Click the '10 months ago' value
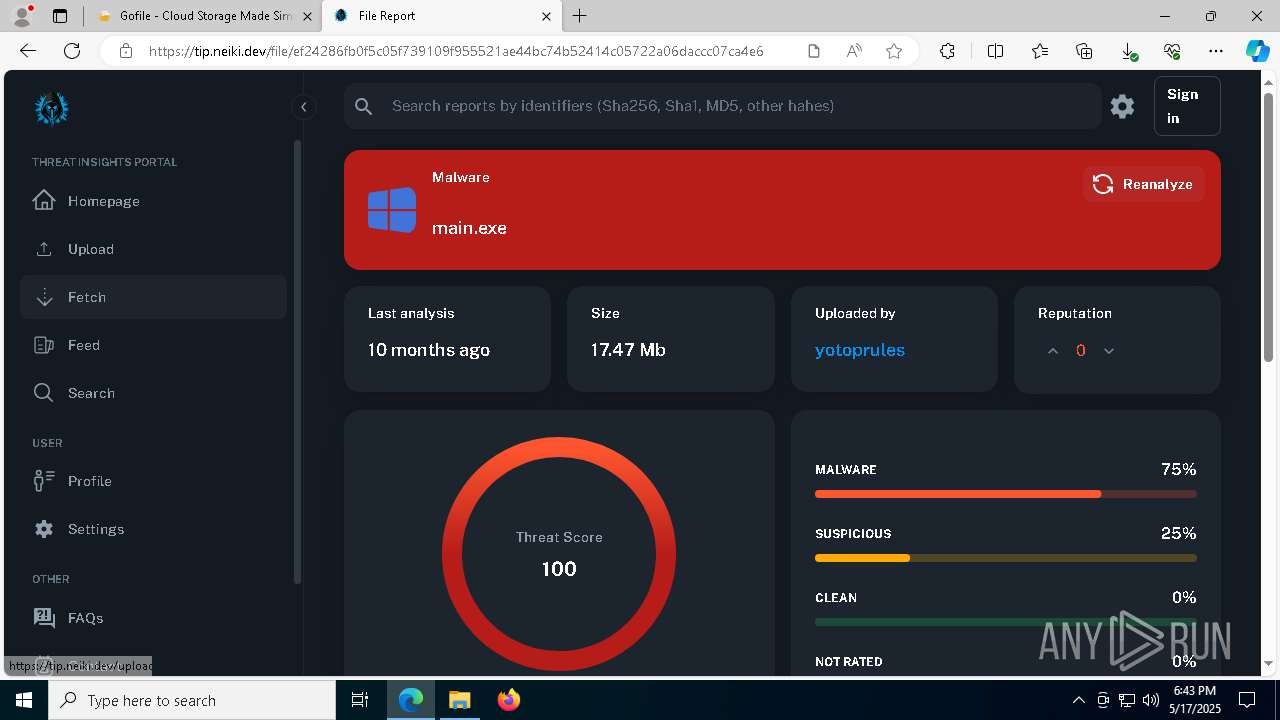The height and width of the screenshot is (720, 1280). (x=429, y=350)
